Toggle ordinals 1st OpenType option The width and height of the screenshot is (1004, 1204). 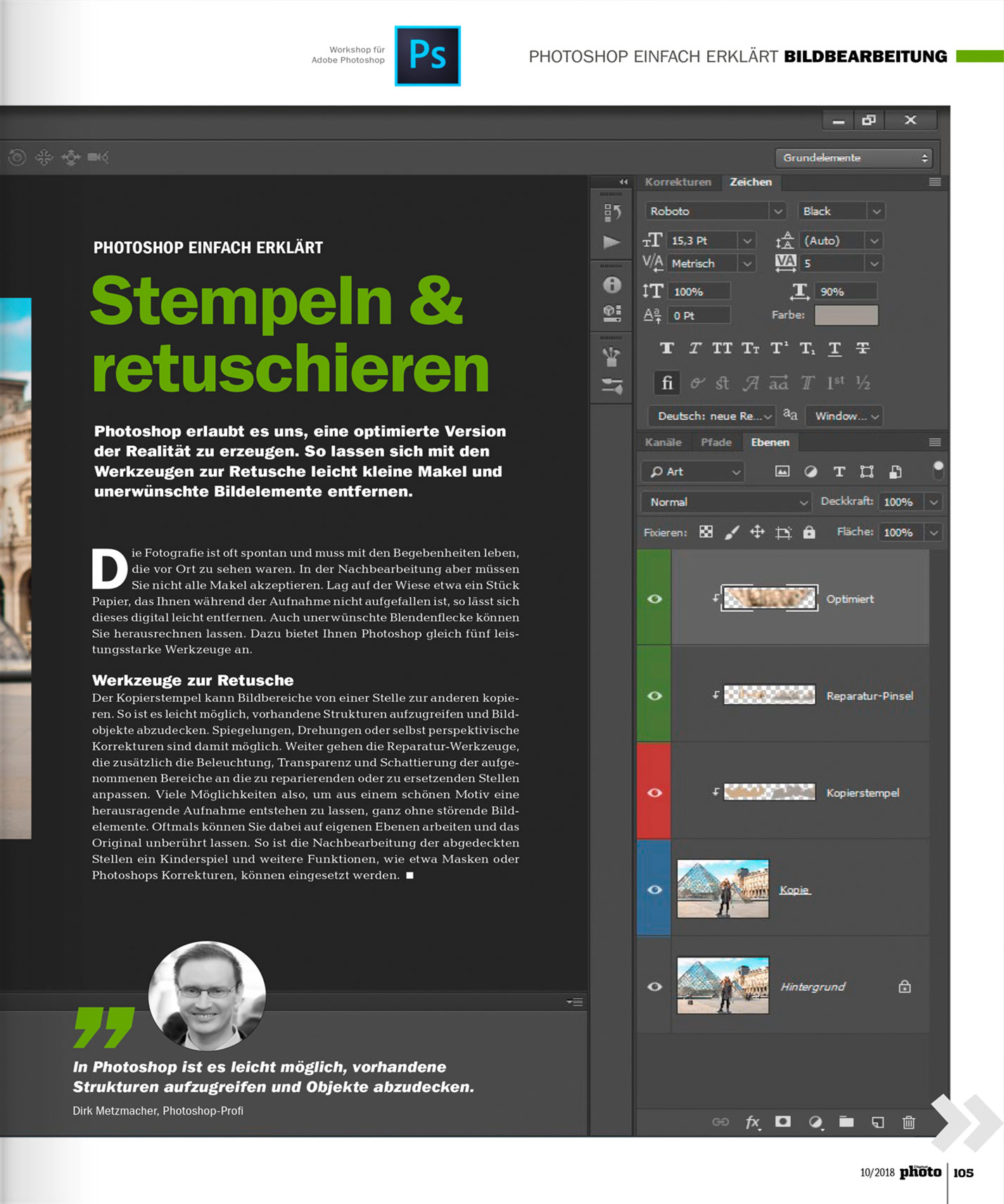835,383
